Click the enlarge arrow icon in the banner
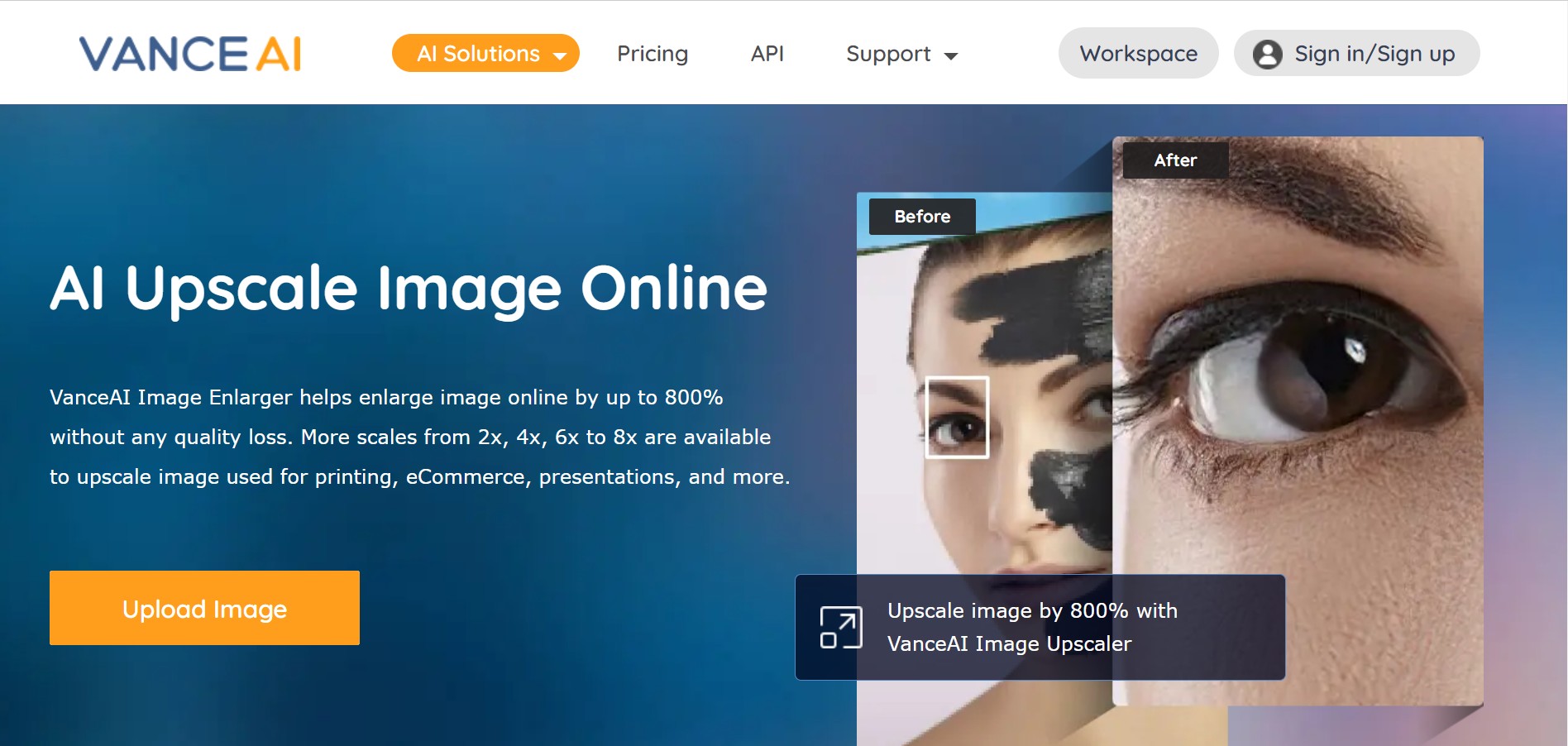This screenshot has width=1568, height=746. click(x=841, y=627)
